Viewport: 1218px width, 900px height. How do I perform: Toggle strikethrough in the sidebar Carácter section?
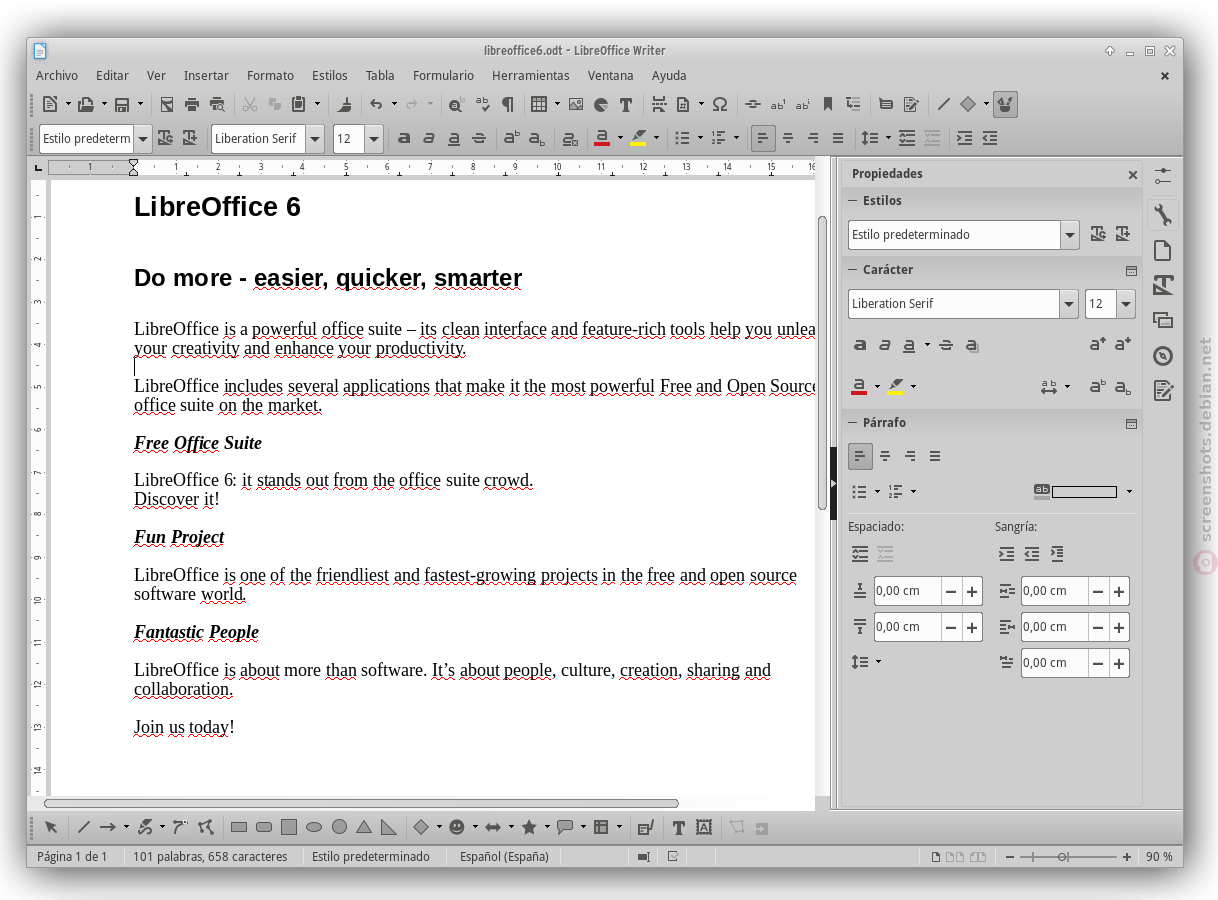click(x=946, y=345)
